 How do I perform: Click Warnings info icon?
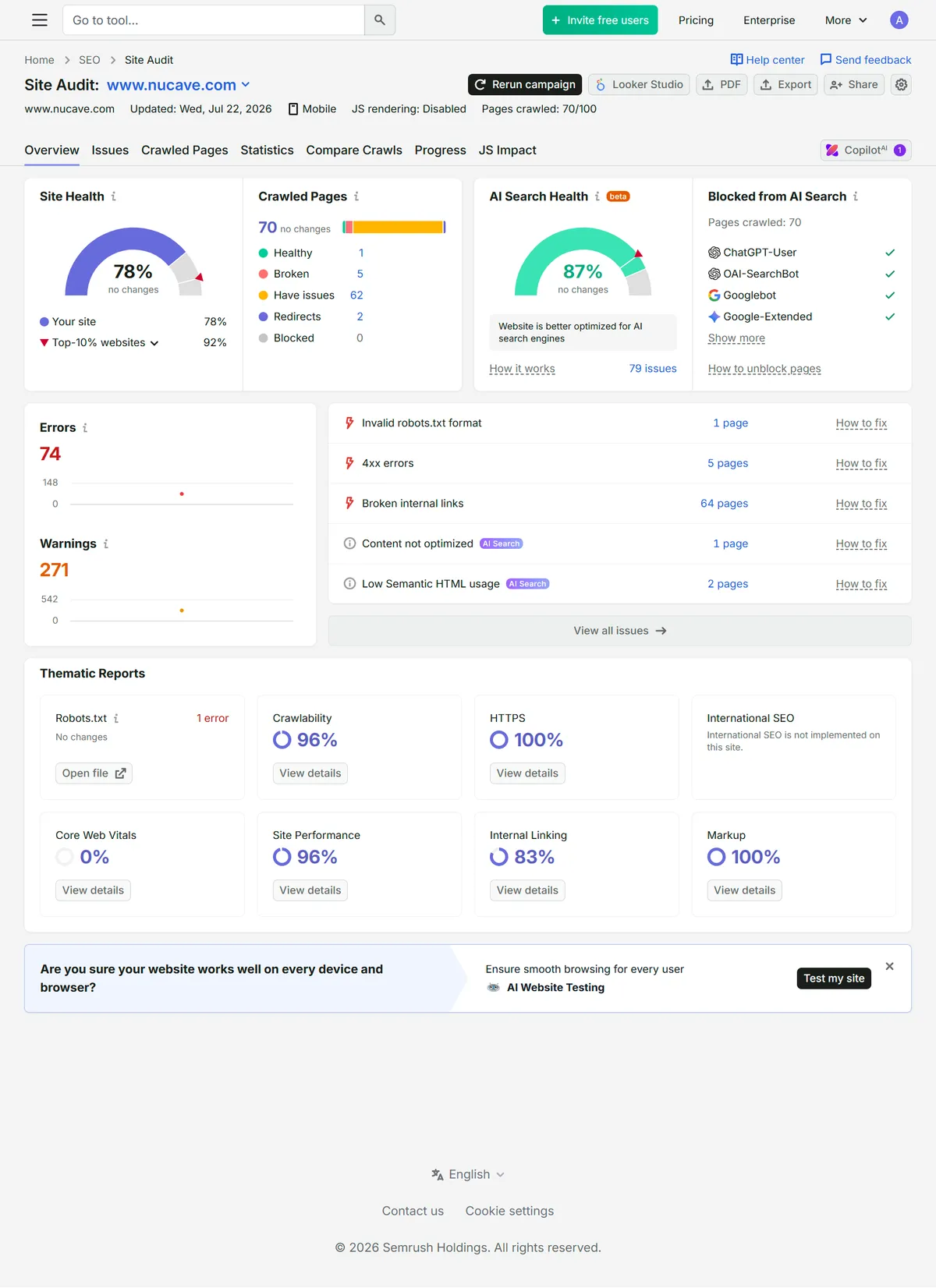point(106,543)
